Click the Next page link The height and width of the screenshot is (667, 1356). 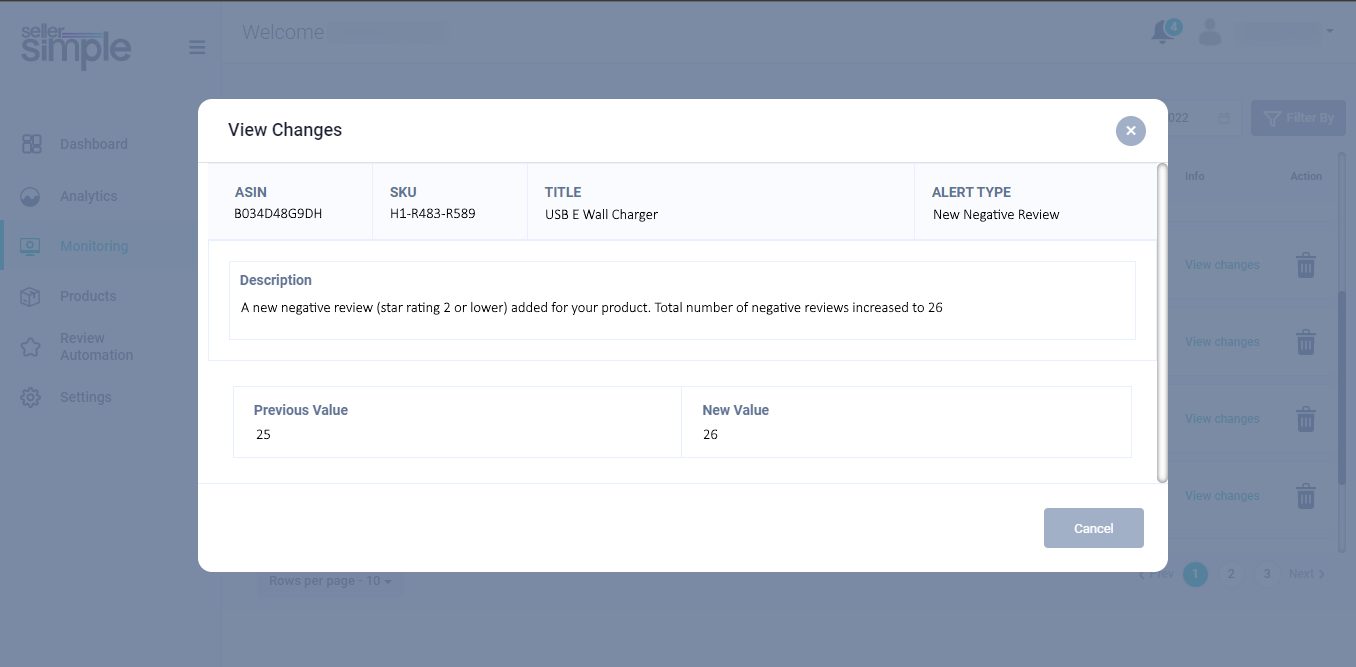click(1306, 574)
